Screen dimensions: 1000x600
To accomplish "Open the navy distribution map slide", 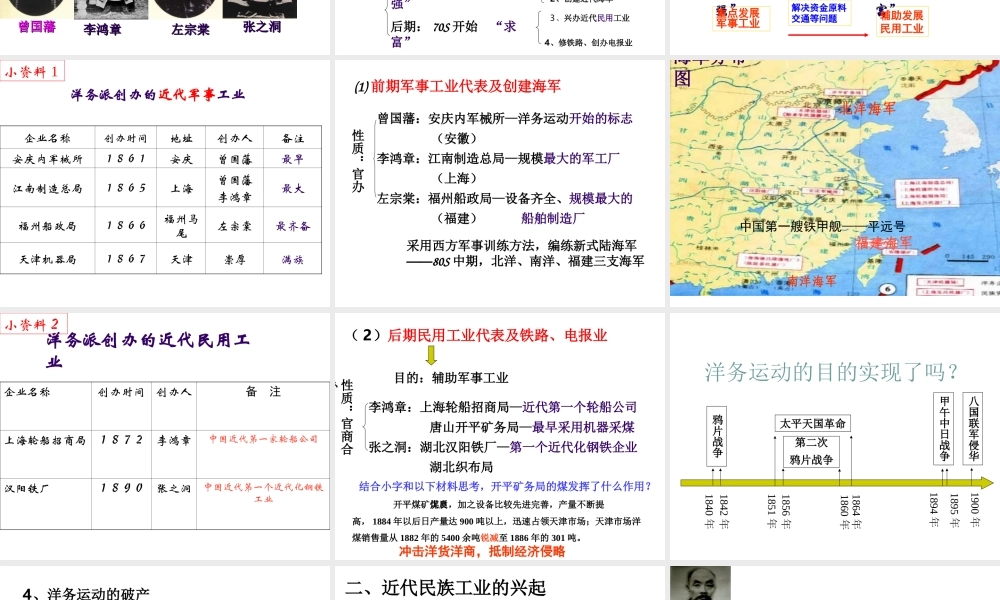I will pos(835,178).
